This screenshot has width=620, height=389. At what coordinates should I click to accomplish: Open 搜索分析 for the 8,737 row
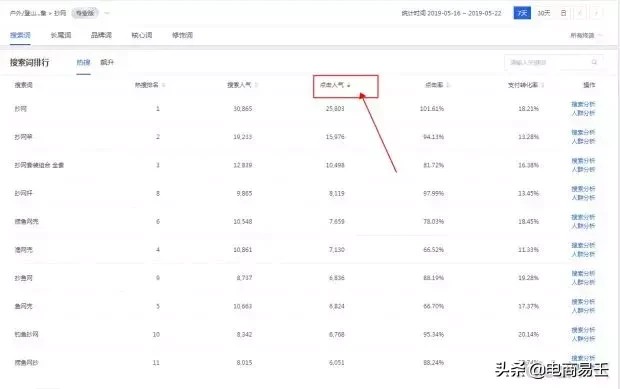pos(583,274)
